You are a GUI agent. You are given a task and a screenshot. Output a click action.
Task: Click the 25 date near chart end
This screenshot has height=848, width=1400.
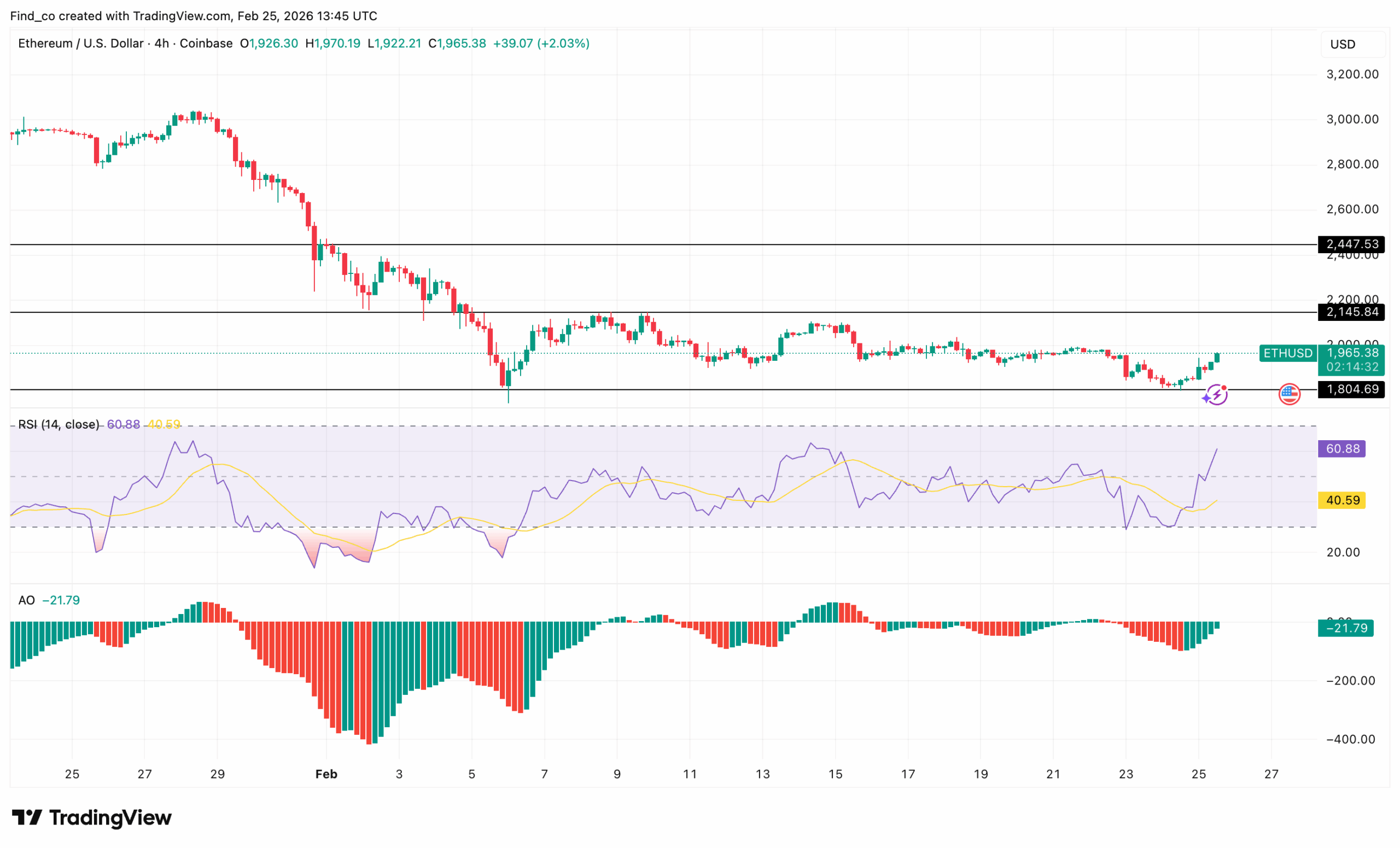pyautogui.click(x=1198, y=774)
